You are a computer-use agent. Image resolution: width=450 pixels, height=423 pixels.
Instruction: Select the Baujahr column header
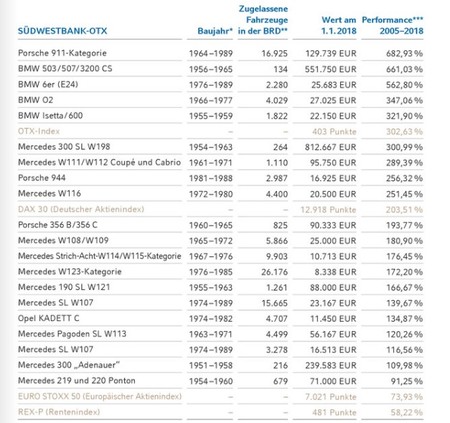click(215, 31)
